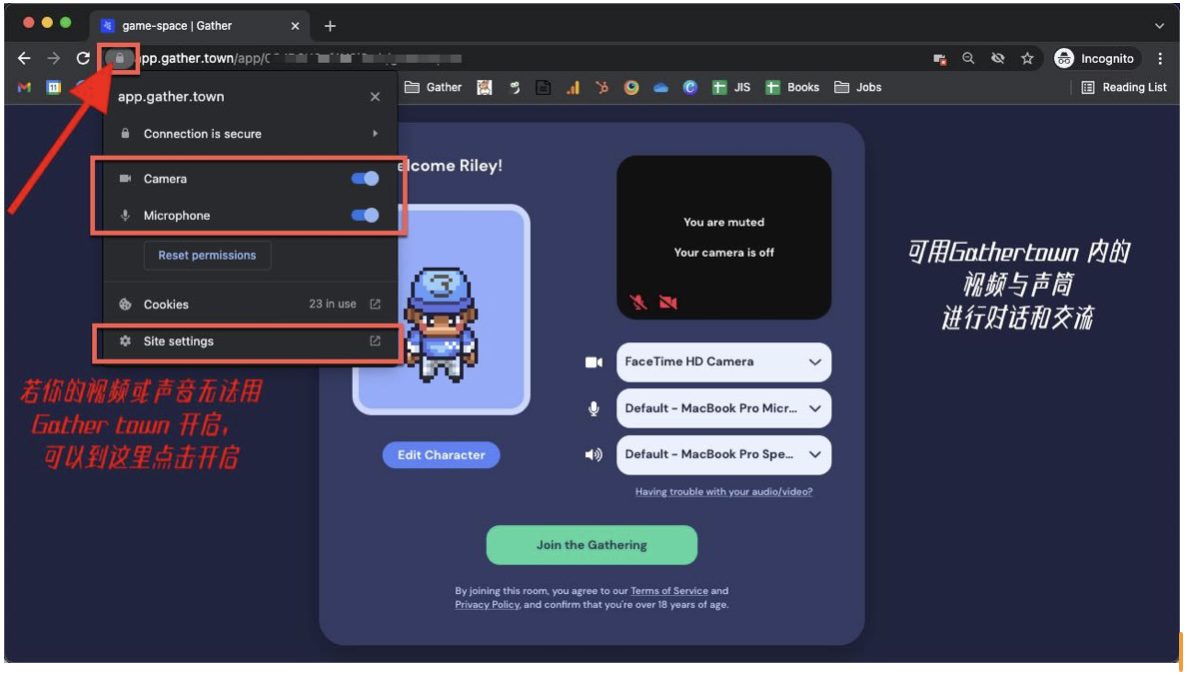This screenshot has height=676, width=1194.
Task: Open Terms of Service link
Action: point(669,592)
